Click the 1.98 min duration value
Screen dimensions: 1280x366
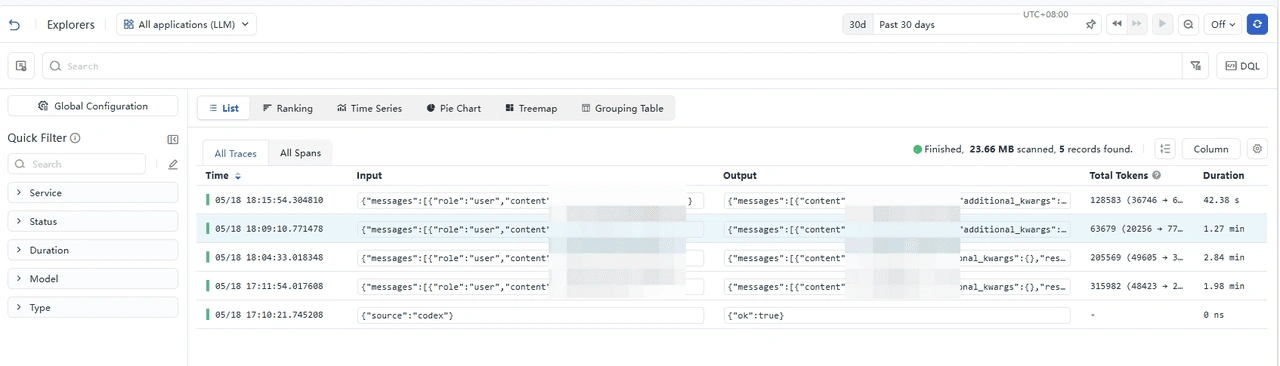[1223, 286]
